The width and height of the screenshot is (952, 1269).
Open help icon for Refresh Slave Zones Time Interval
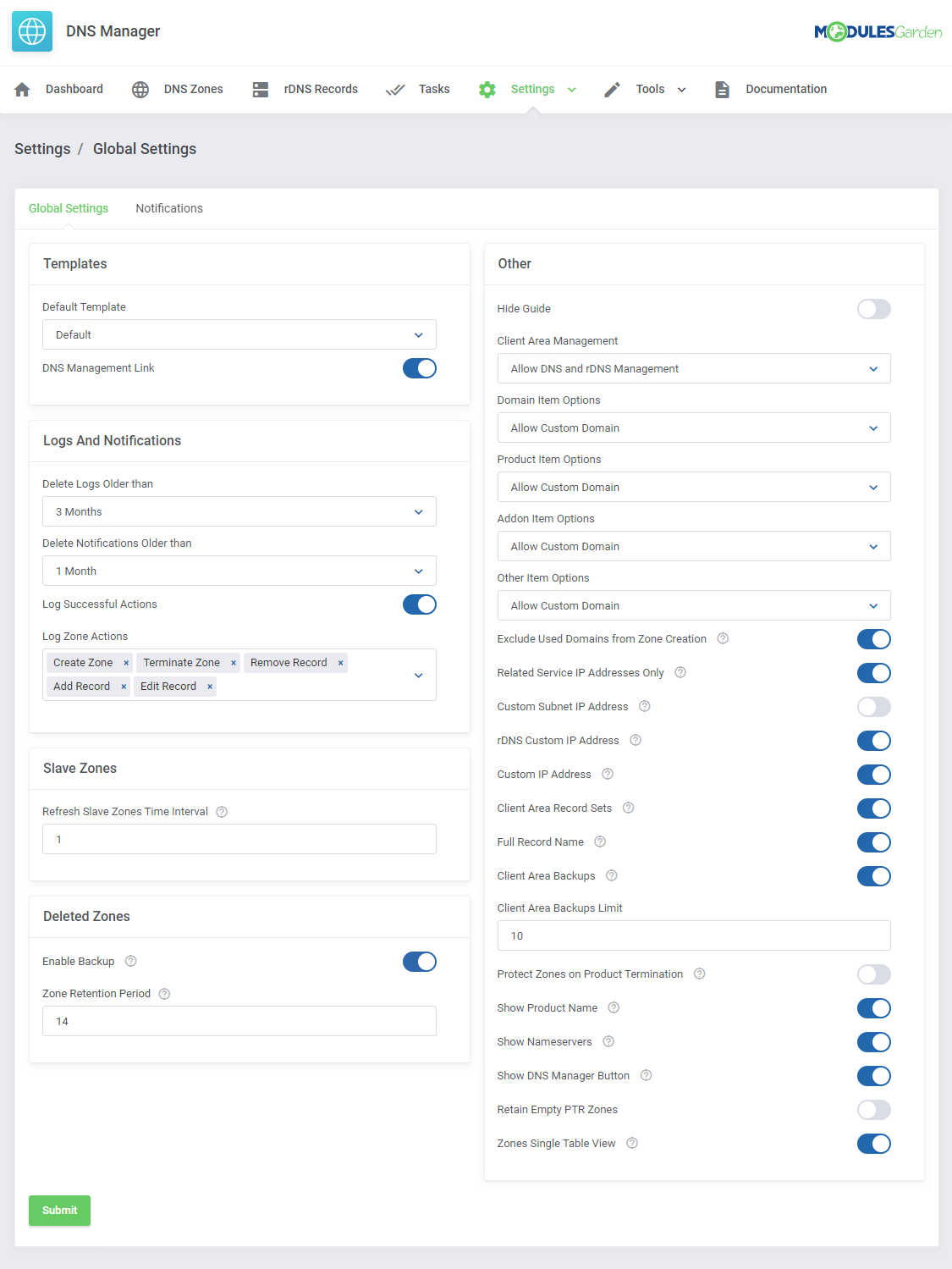(222, 812)
